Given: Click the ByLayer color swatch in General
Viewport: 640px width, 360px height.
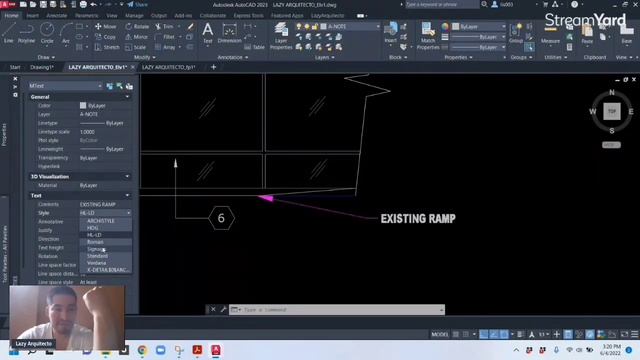Looking at the screenshot, I should pyautogui.click(x=83, y=105).
